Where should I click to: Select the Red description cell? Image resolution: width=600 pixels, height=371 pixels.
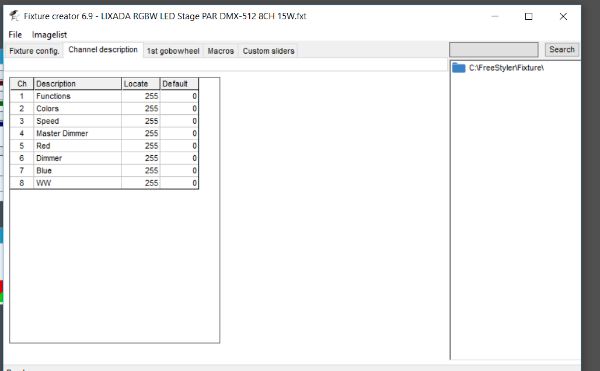pos(77,146)
